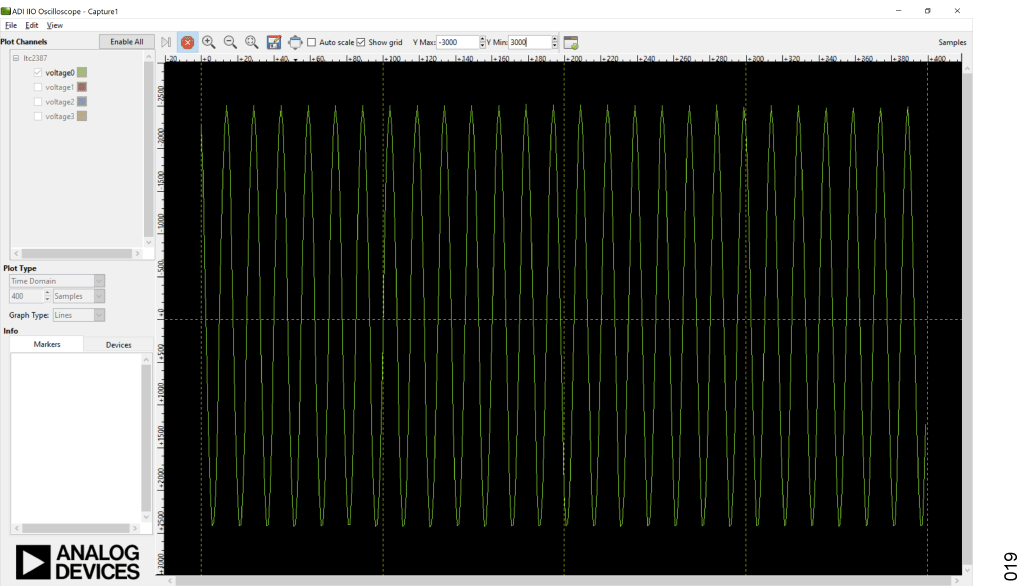
Task: Switch to the Markers tab
Action: (x=47, y=344)
